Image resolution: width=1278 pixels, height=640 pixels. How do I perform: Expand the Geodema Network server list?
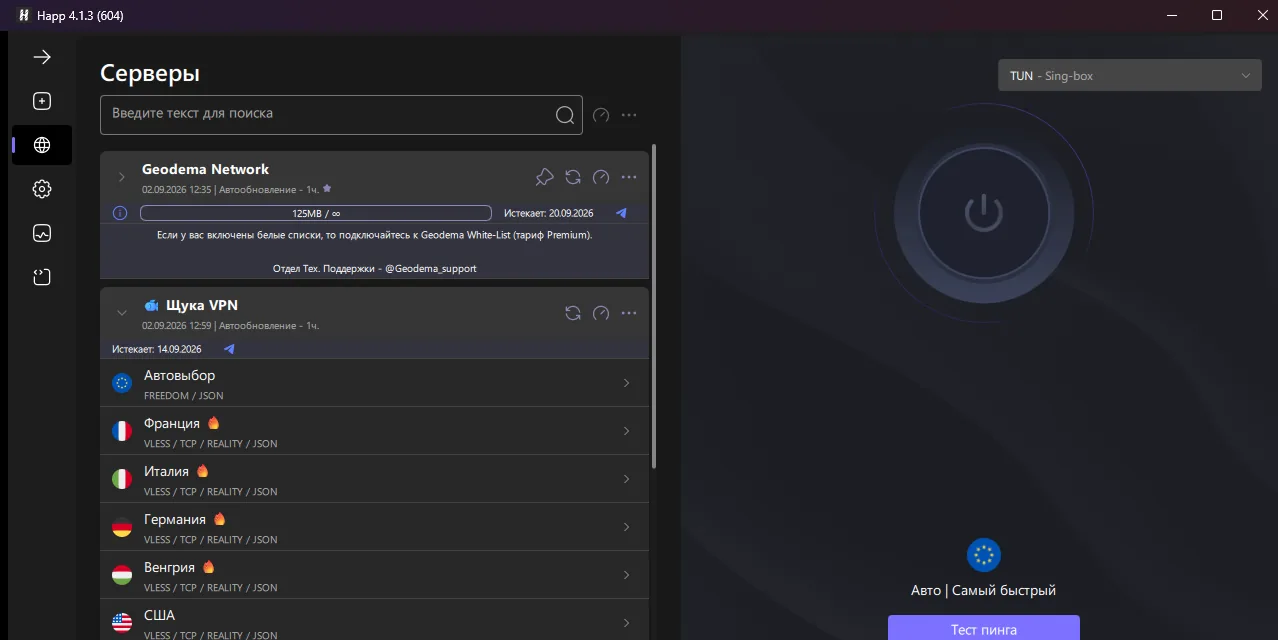tap(122, 177)
